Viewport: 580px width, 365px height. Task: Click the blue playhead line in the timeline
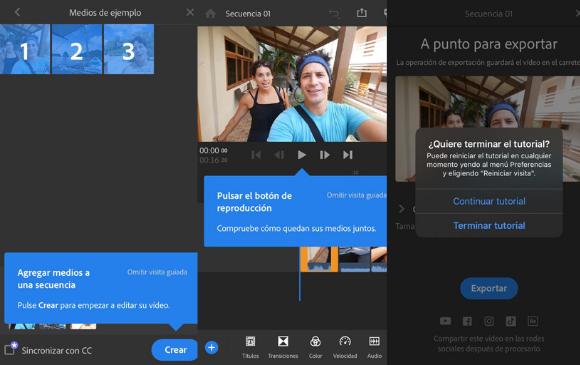click(300, 274)
